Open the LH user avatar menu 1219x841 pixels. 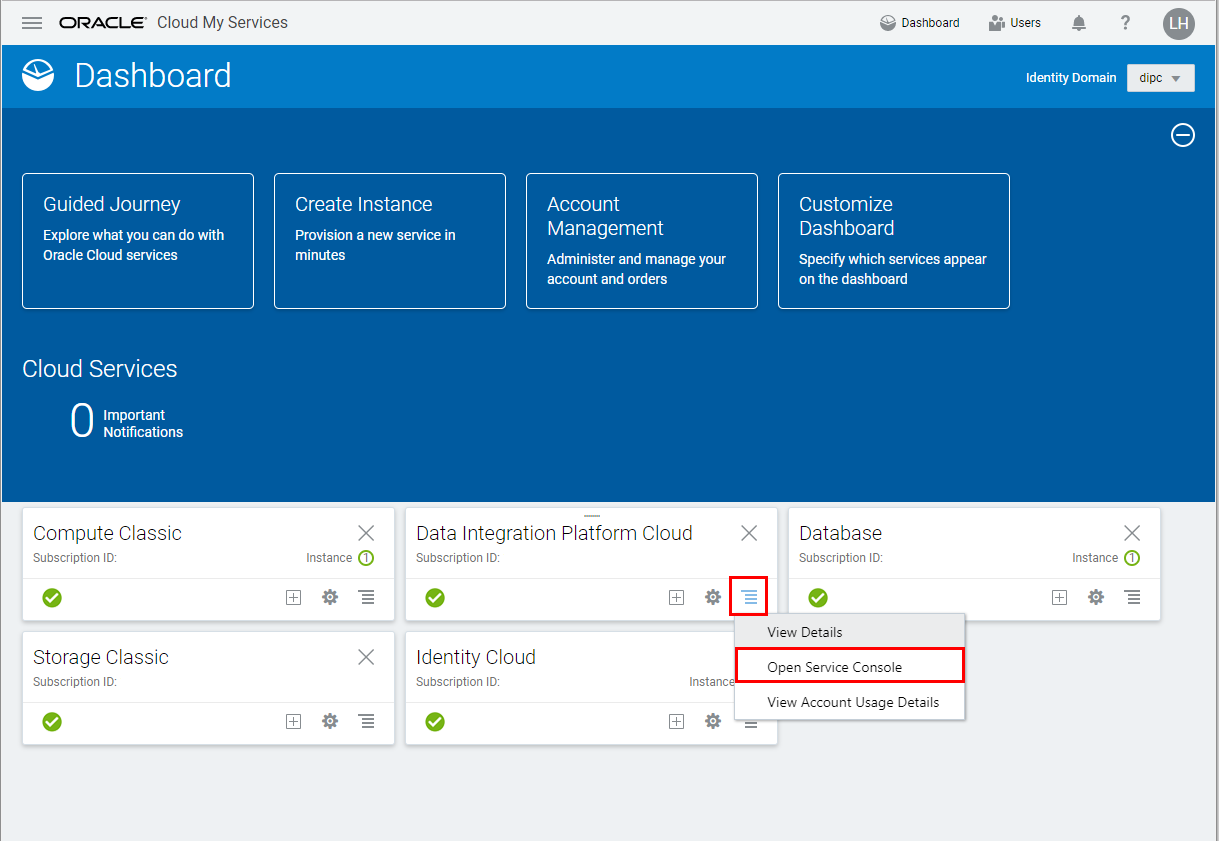click(x=1179, y=23)
